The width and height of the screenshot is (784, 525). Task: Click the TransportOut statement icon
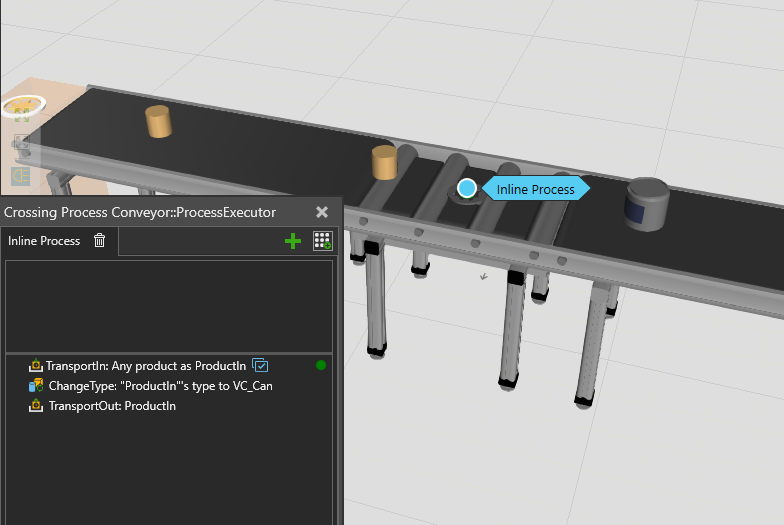(x=36, y=406)
